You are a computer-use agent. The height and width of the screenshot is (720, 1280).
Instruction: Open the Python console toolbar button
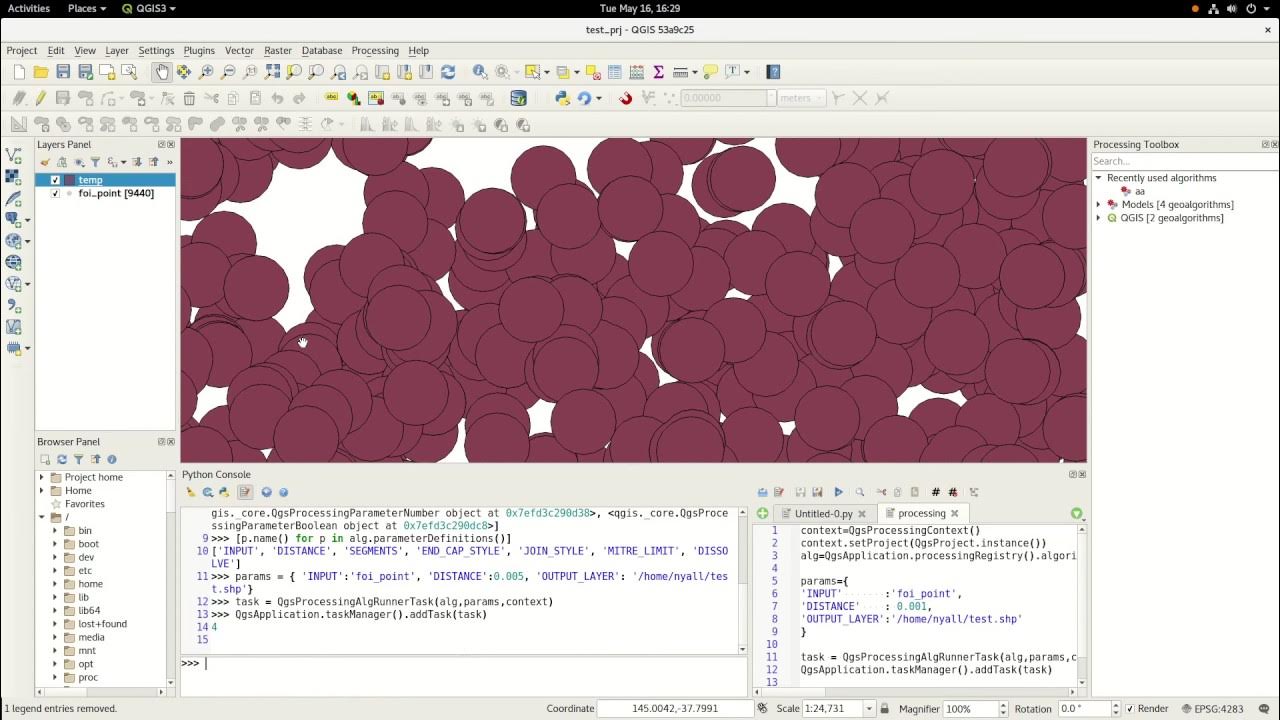point(562,98)
